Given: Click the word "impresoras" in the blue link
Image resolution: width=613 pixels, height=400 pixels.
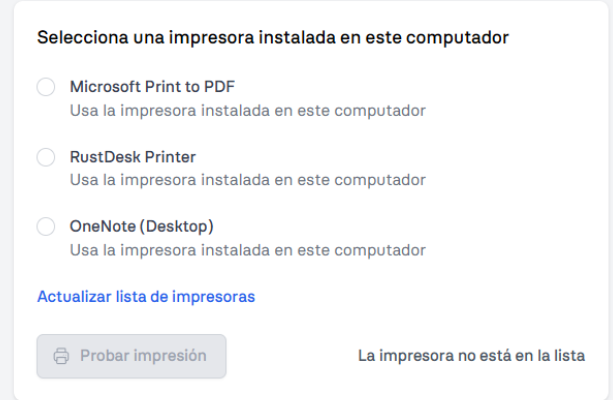Looking at the screenshot, I should point(213,298).
